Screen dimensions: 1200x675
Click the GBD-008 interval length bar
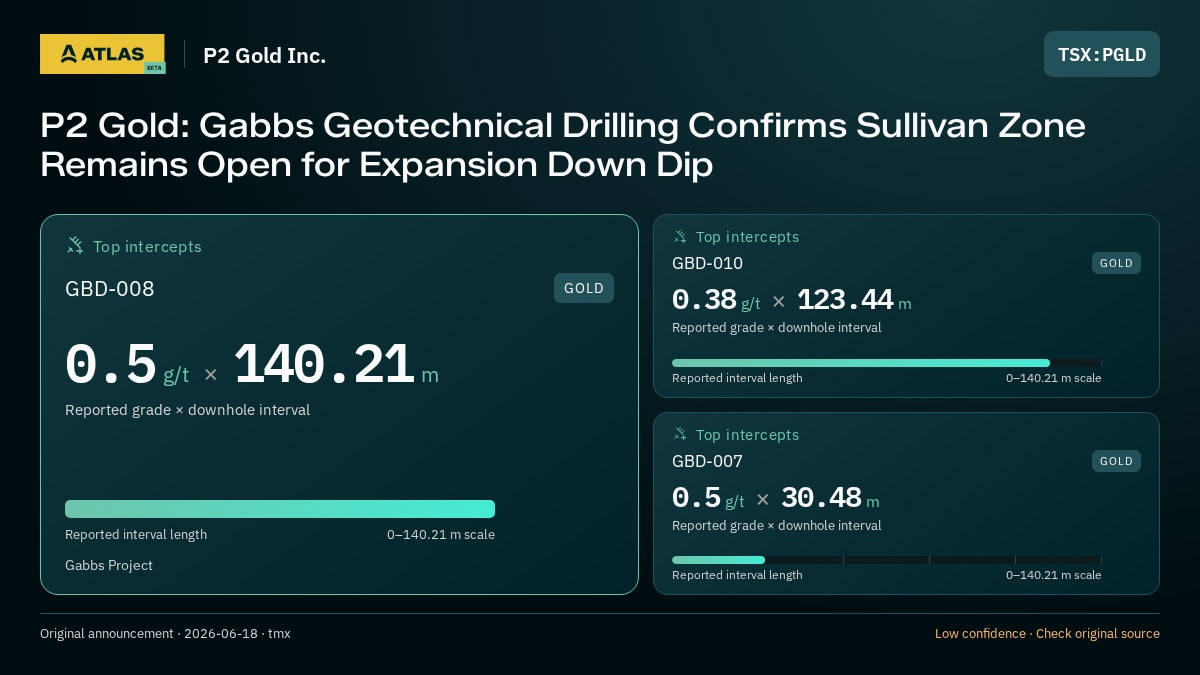point(280,509)
